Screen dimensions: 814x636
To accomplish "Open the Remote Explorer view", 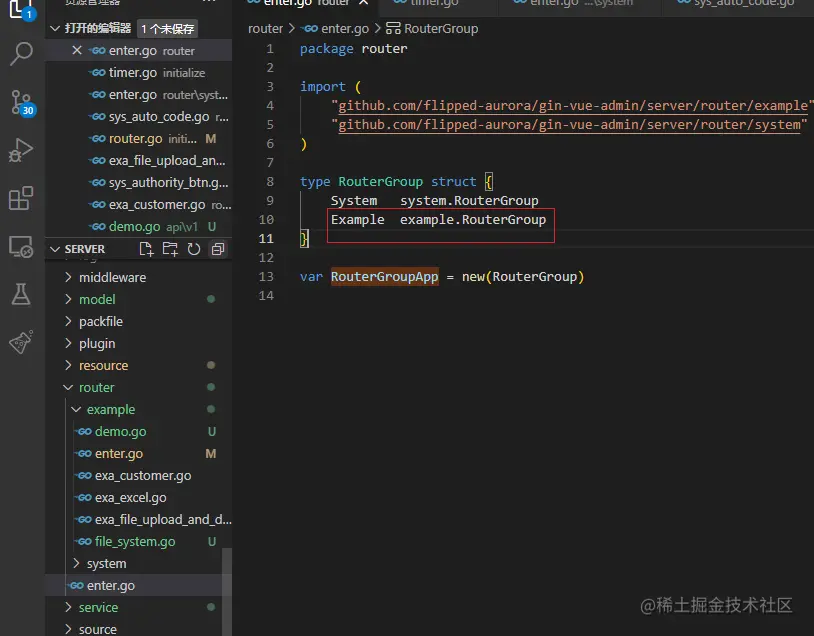I will (21, 247).
